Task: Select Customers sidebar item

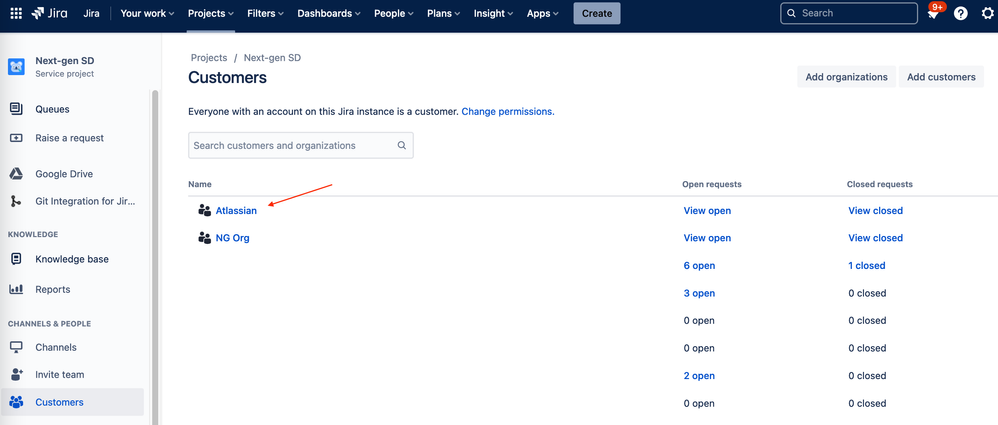Action: pos(73,402)
